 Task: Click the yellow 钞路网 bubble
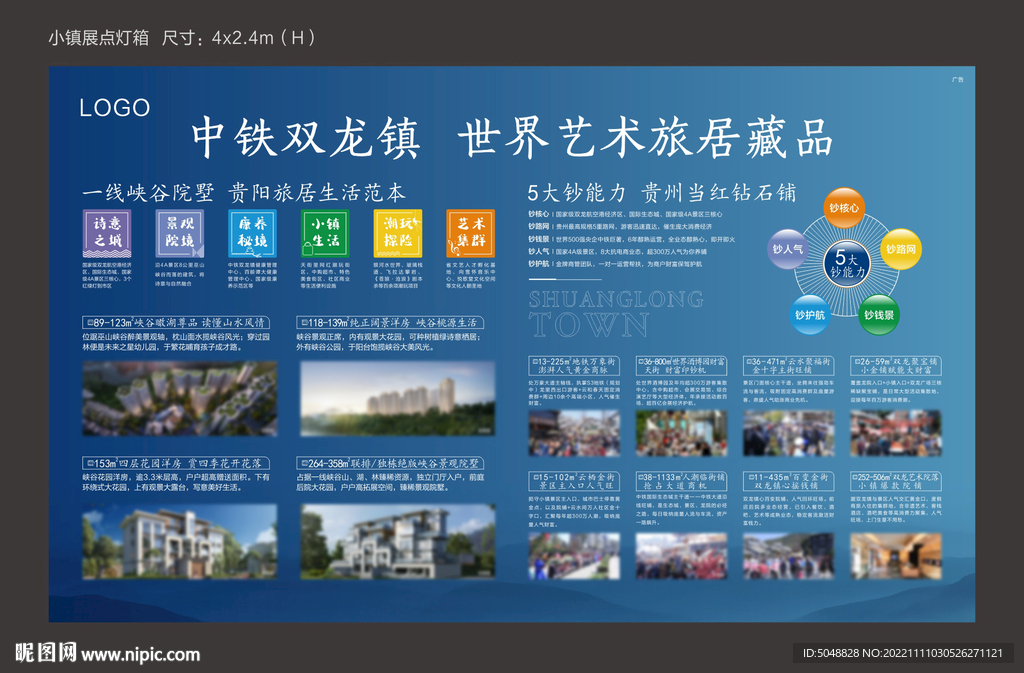pyautogui.click(x=901, y=249)
